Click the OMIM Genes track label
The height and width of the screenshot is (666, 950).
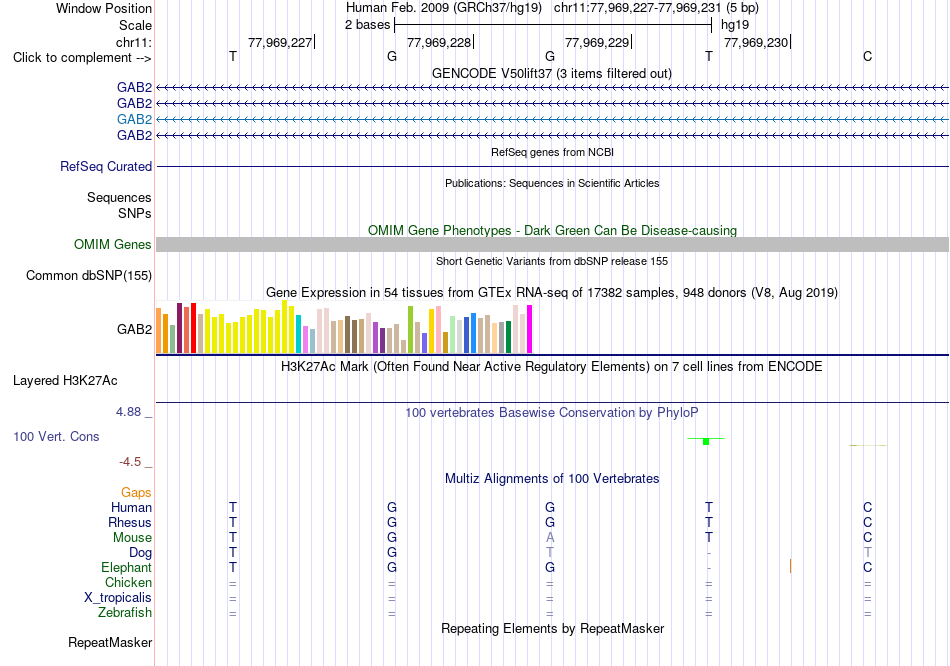point(113,244)
